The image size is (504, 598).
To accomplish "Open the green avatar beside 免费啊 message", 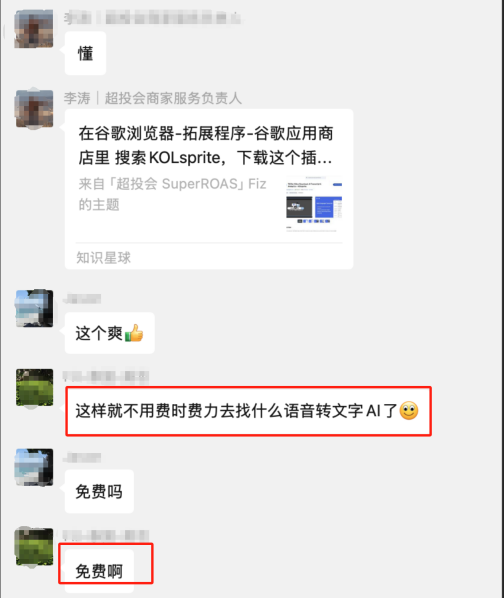I will 34,547.
